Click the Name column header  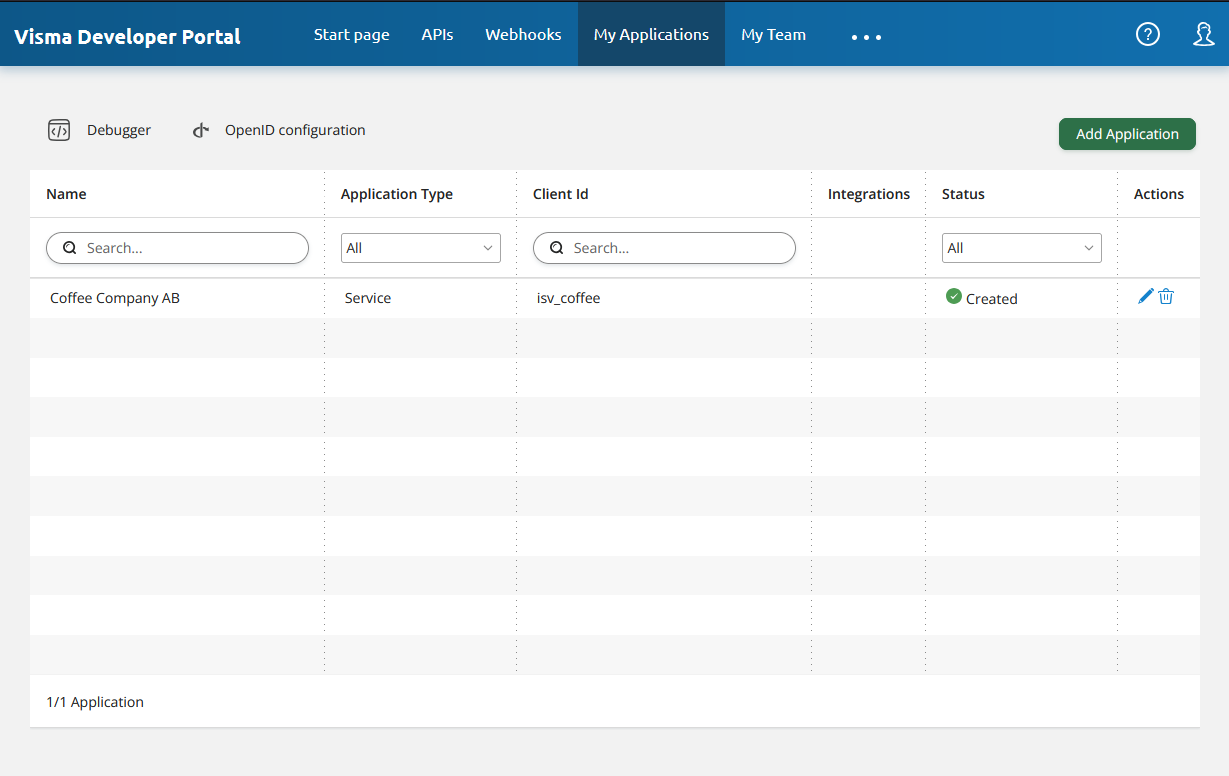(x=66, y=194)
